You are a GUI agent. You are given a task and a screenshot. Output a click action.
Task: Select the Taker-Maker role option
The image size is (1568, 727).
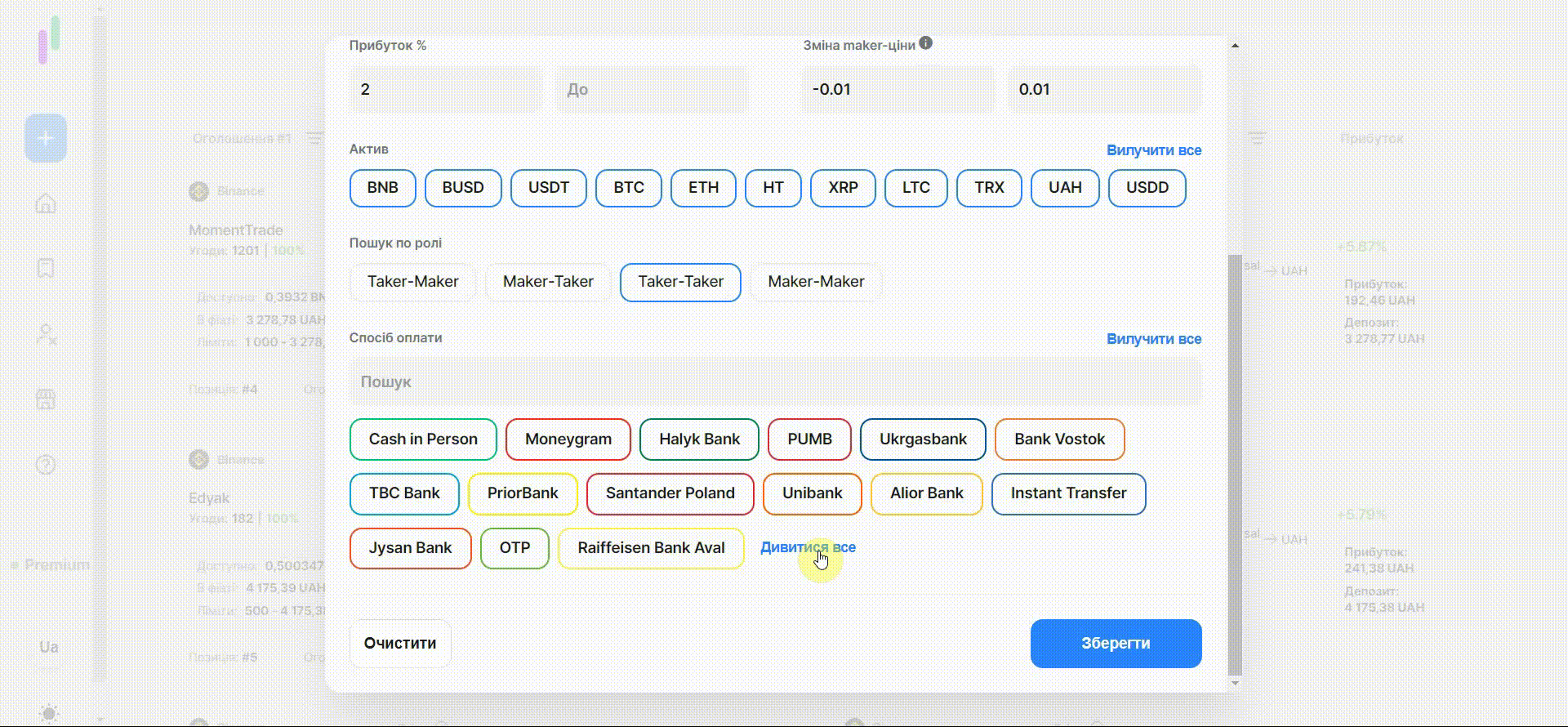click(412, 282)
